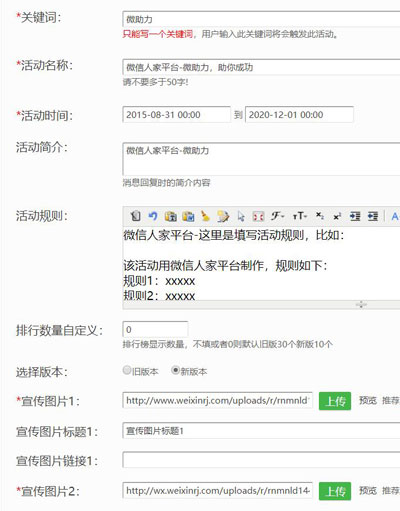
Task: Click the 宣传图片标题1 input field
Action: point(261,431)
